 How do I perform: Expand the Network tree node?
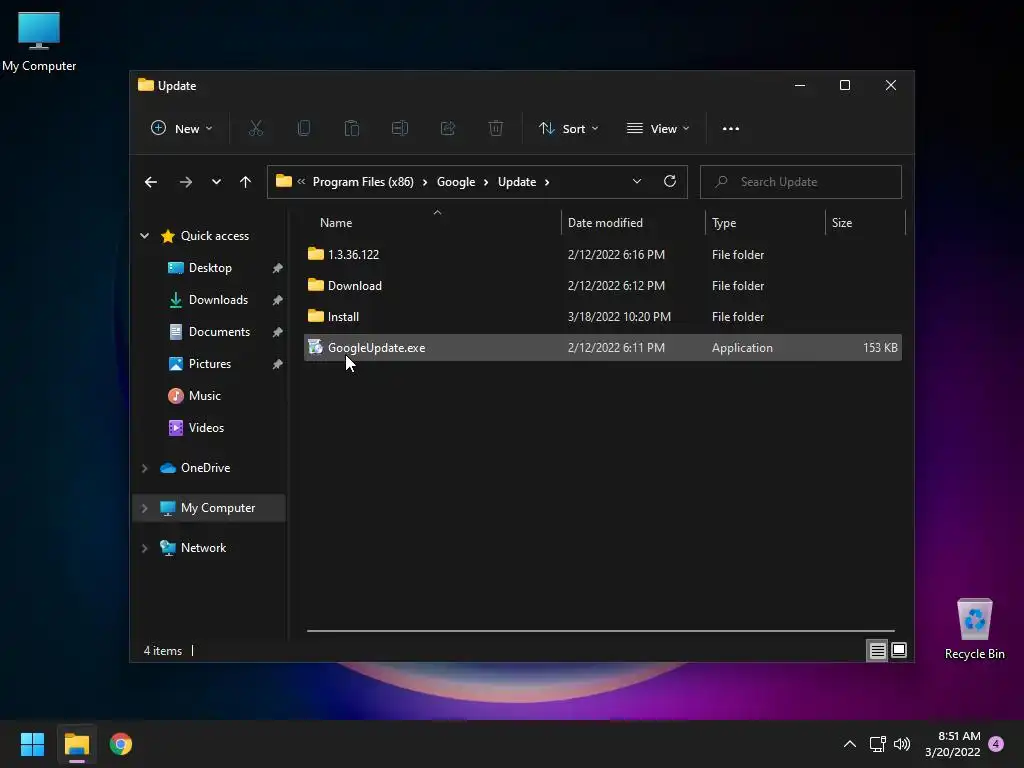tap(144, 548)
